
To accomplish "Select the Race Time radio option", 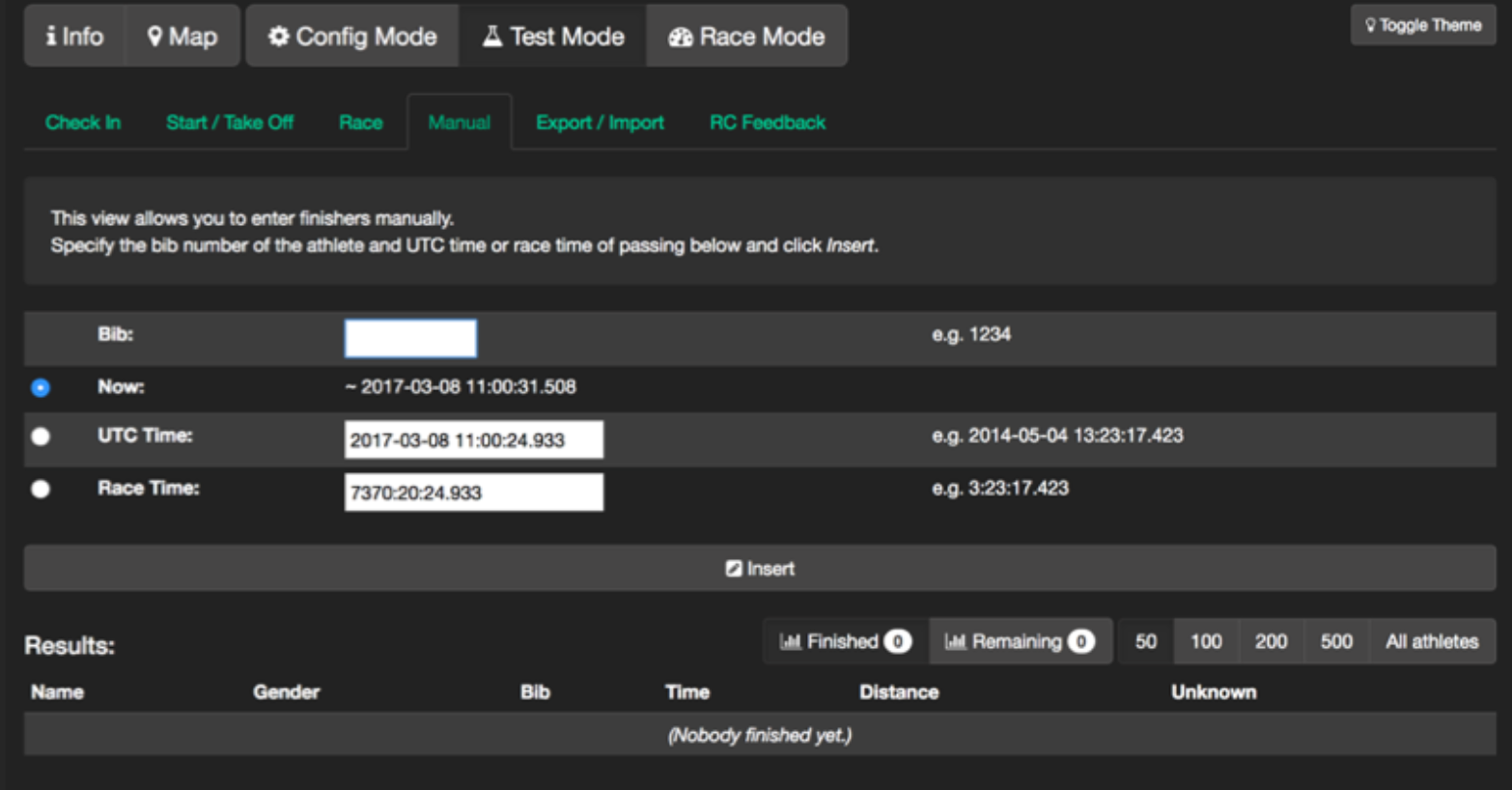I will point(41,489).
